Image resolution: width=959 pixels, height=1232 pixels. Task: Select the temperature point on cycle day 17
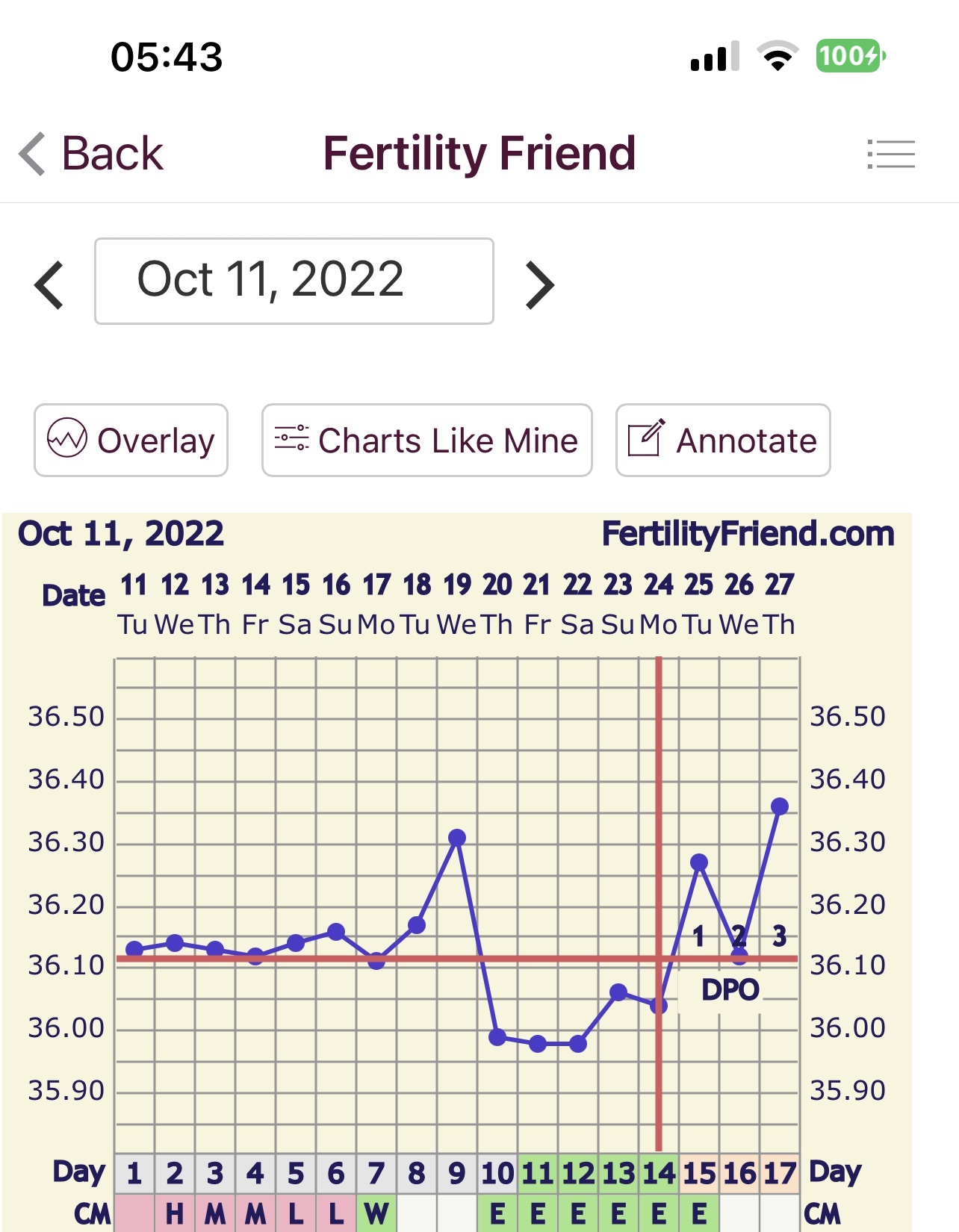click(x=779, y=806)
